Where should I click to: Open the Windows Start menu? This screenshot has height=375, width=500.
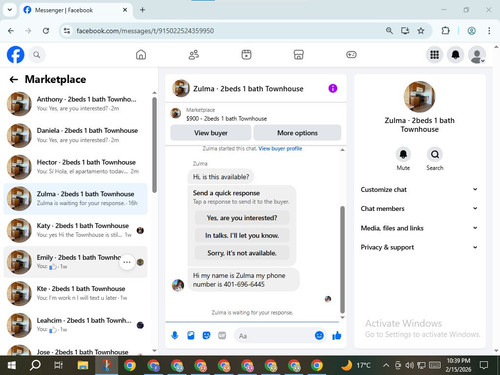tap(12, 366)
